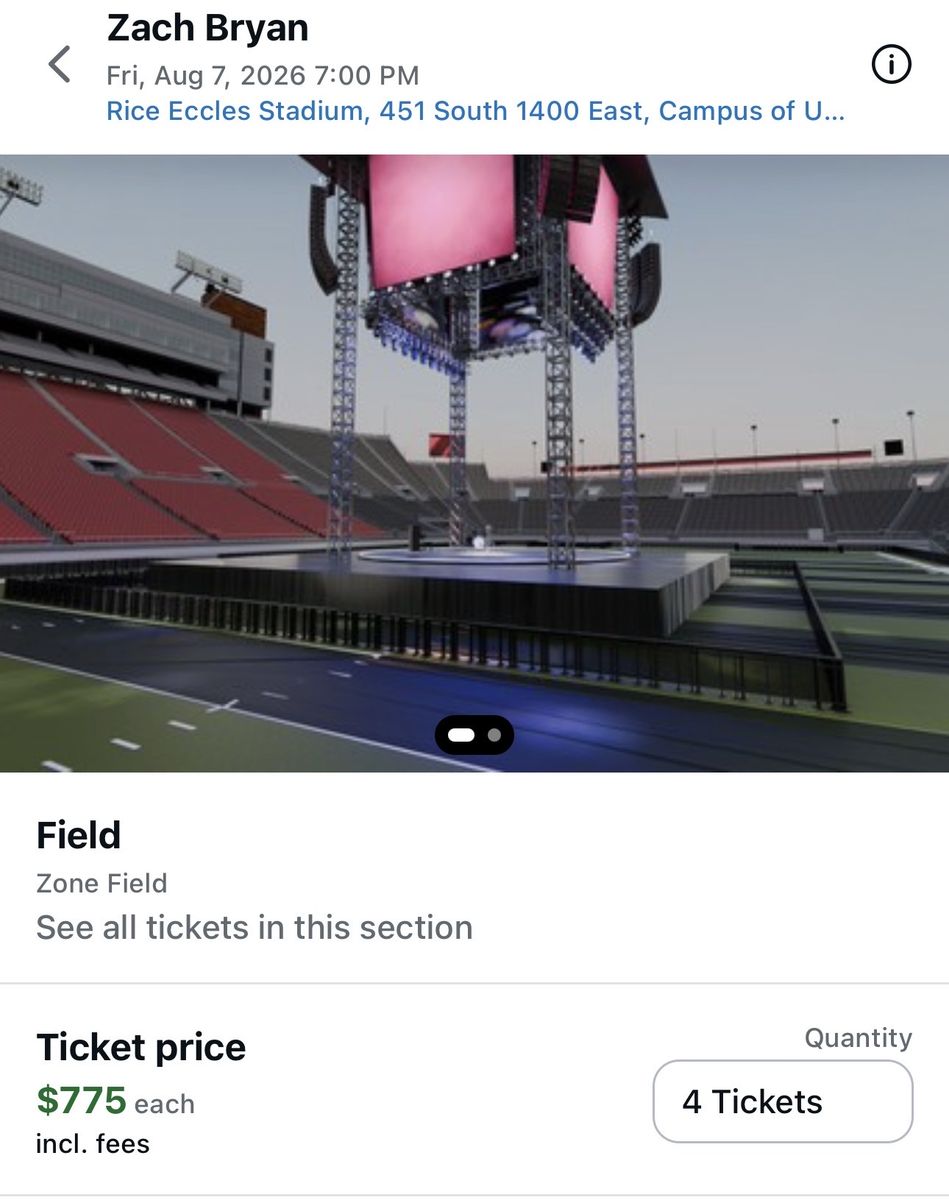
Task: Tap the green $775 price
Action: pyautogui.click(x=81, y=1100)
